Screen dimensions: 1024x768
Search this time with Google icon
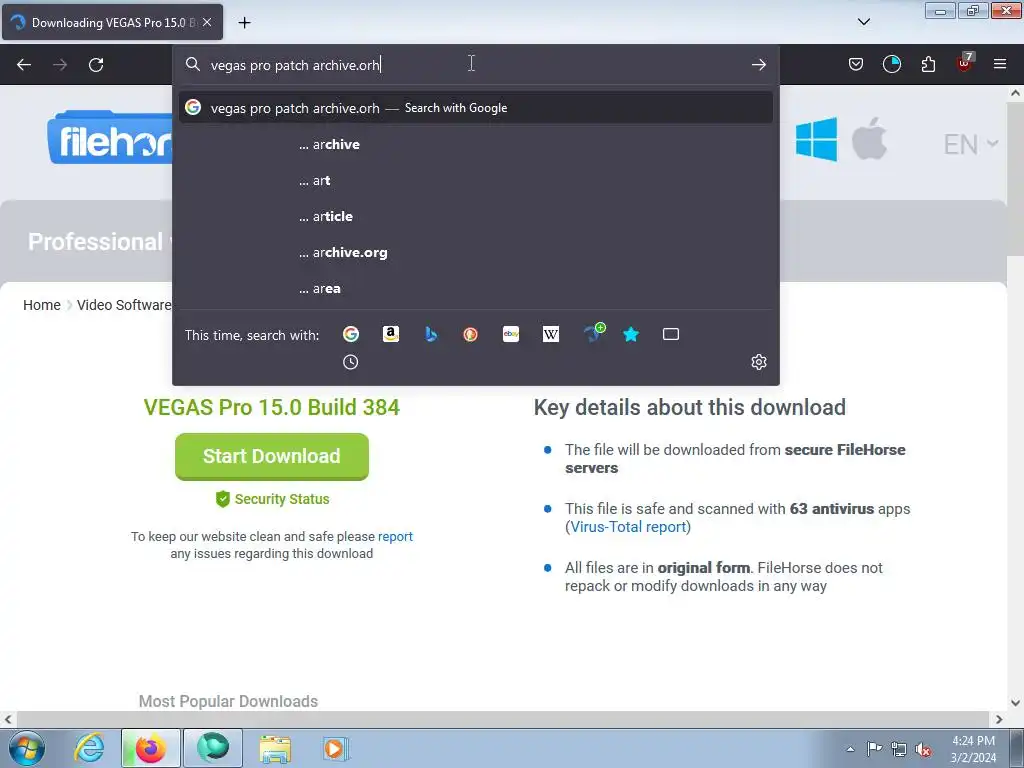[x=351, y=334]
